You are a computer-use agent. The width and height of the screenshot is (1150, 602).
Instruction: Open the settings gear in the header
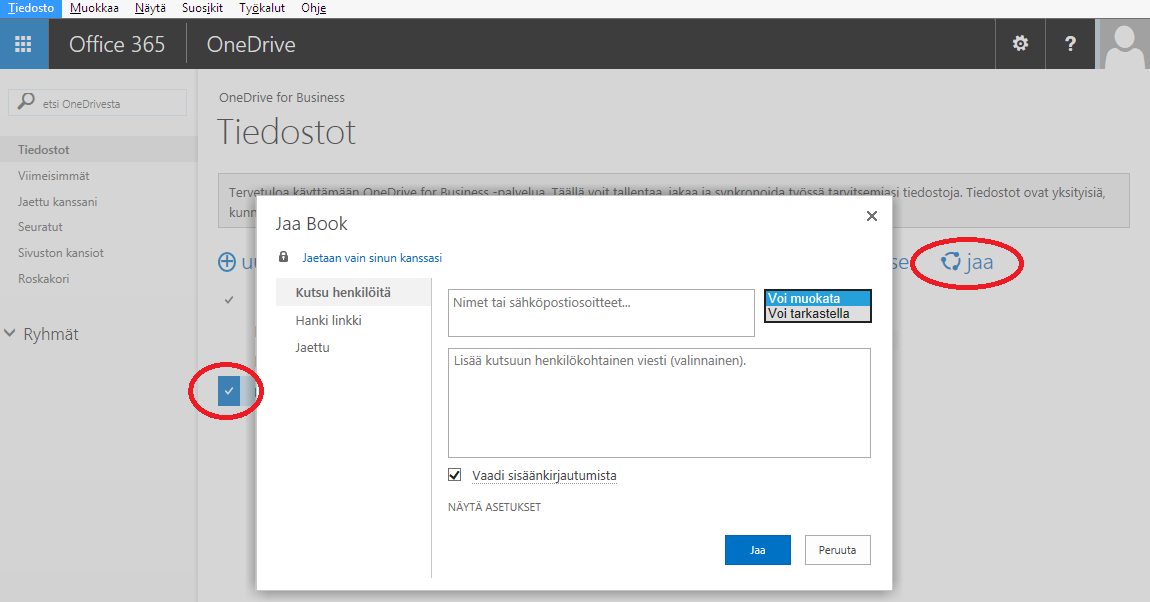click(1020, 44)
